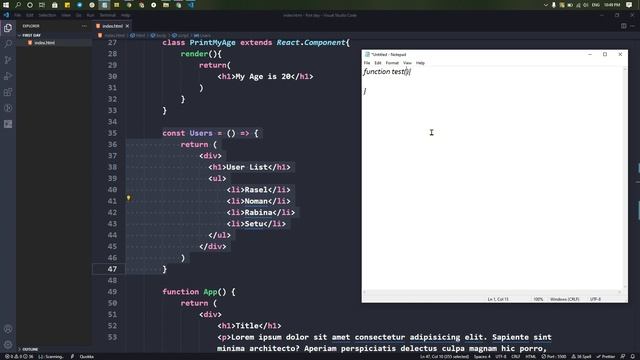This screenshot has height=360, width=640.
Task: Click the errors and warnings status indicator
Action: [x=19, y=357]
